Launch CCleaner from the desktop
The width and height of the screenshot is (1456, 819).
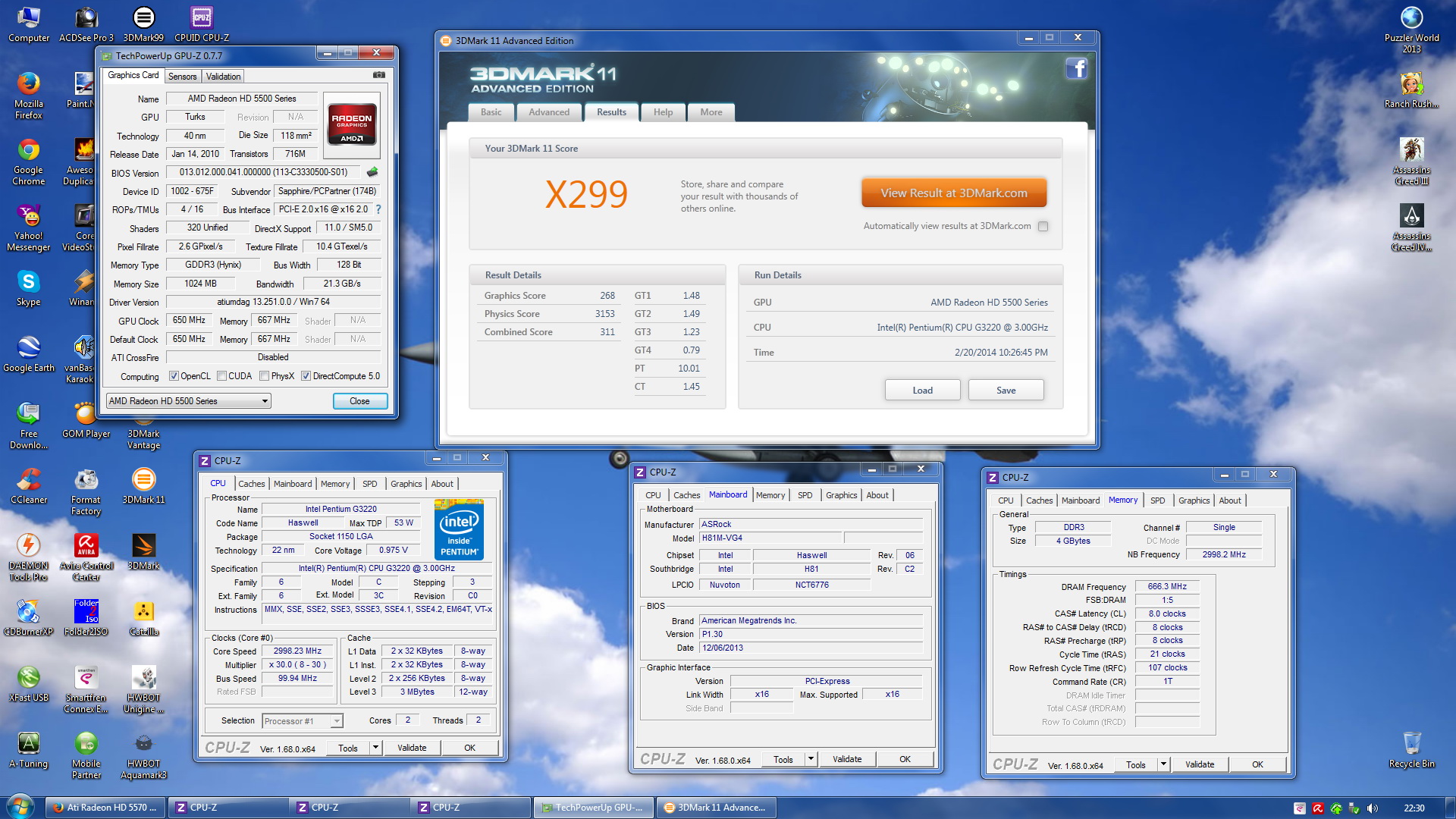point(29,486)
